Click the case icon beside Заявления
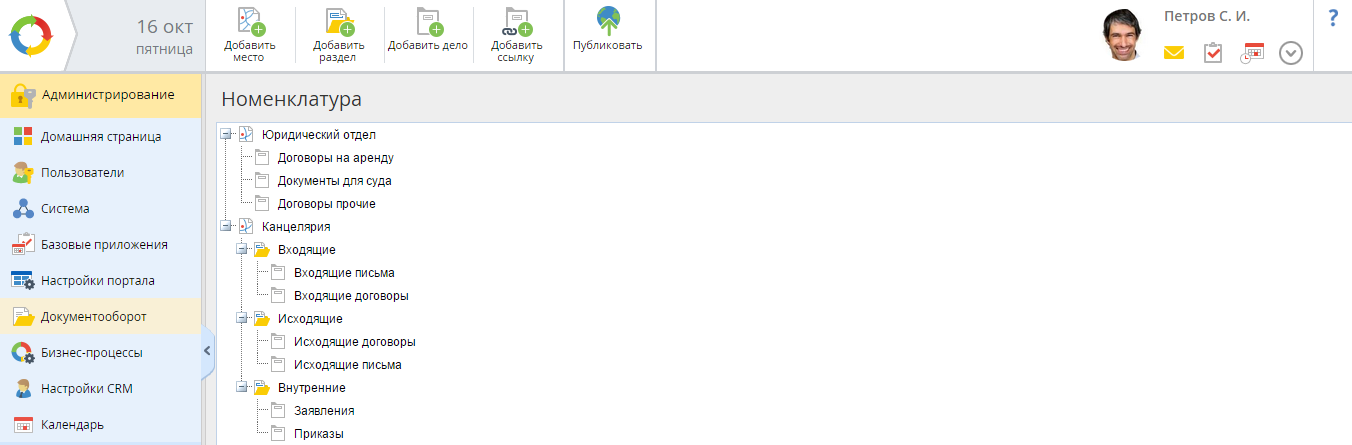The height and width of the screenshot is (445, 1352). pyautogui.click(x=278, y=410)
